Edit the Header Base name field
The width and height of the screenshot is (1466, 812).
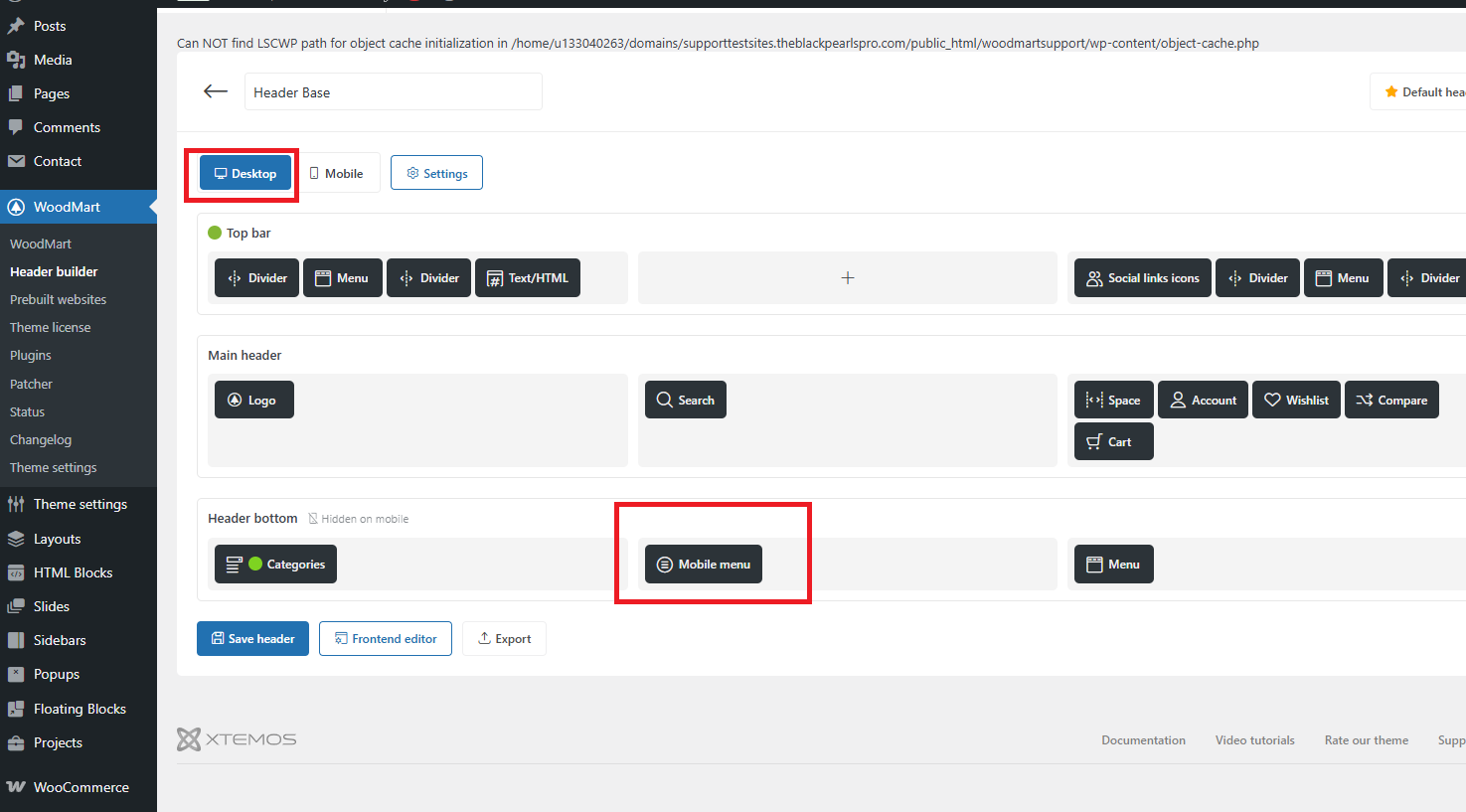(394, 91)
